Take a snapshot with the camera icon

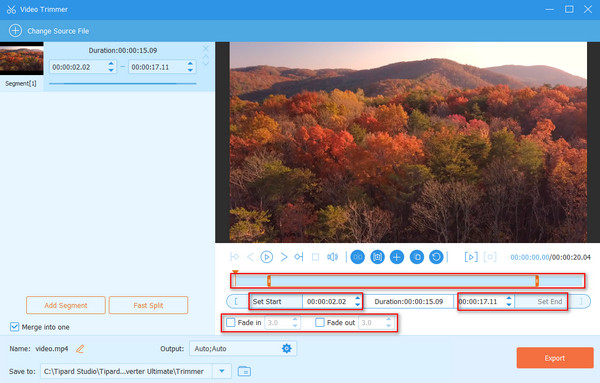click(x=377, y=257)
